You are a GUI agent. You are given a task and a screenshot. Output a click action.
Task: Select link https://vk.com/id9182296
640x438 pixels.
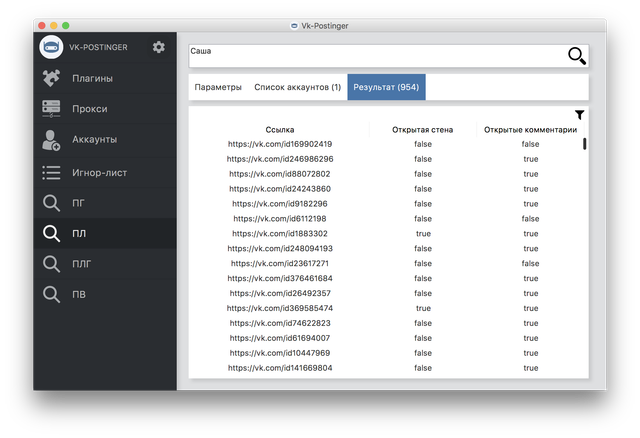coord(280,204)
